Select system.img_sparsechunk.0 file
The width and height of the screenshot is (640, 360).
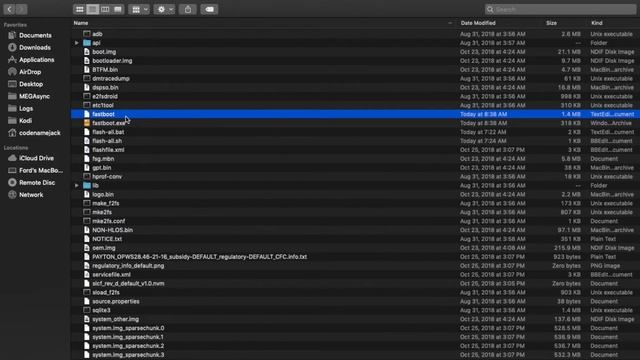128,328
